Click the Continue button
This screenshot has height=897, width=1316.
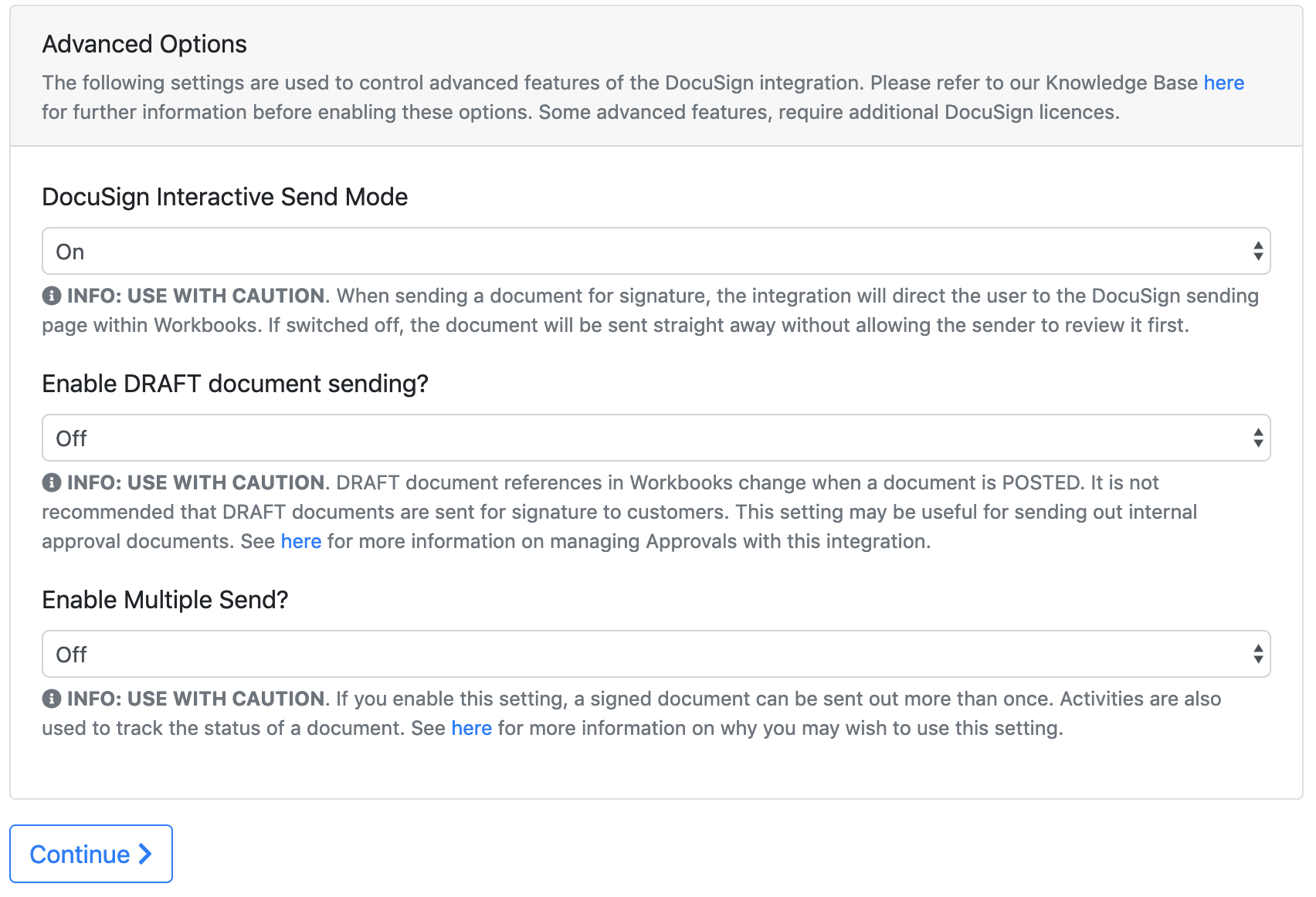(91, 854)
